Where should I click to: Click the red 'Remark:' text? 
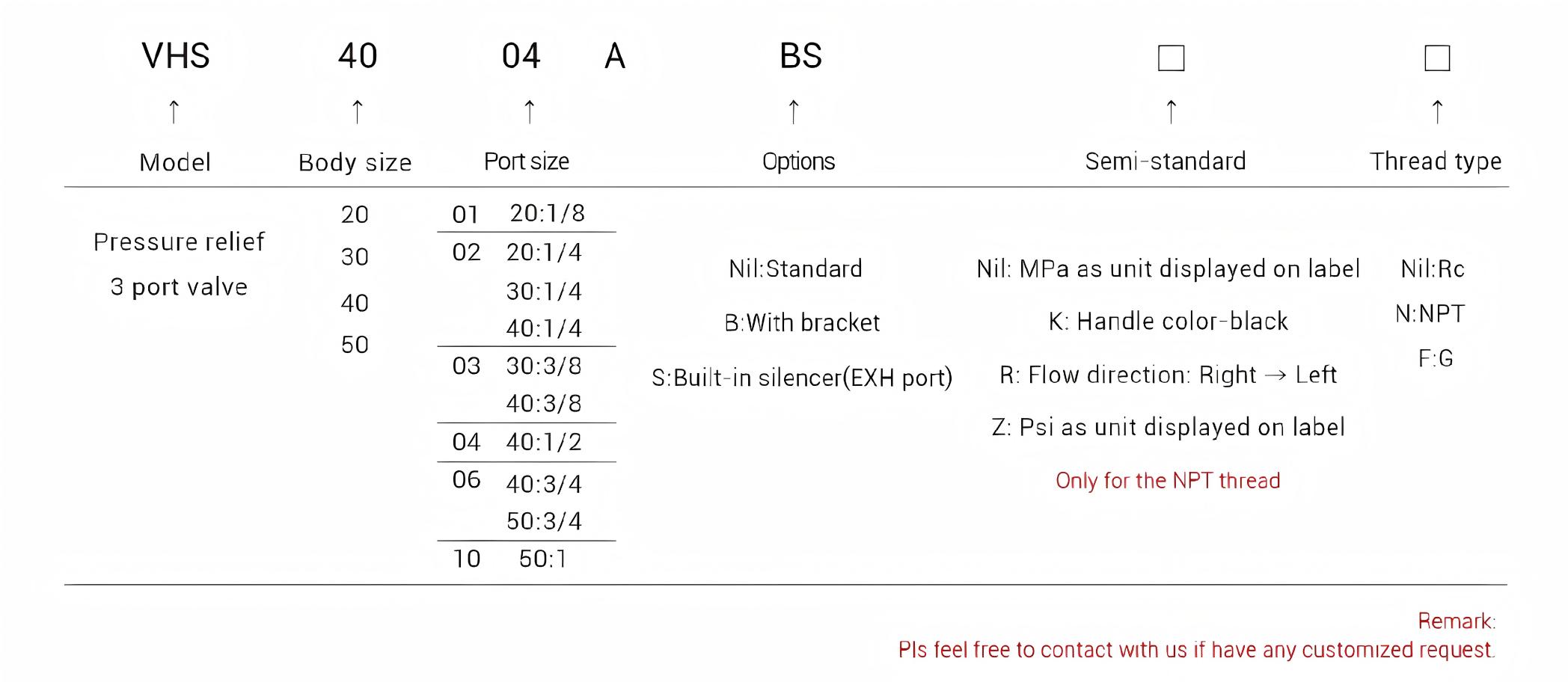click(1456, 621)
